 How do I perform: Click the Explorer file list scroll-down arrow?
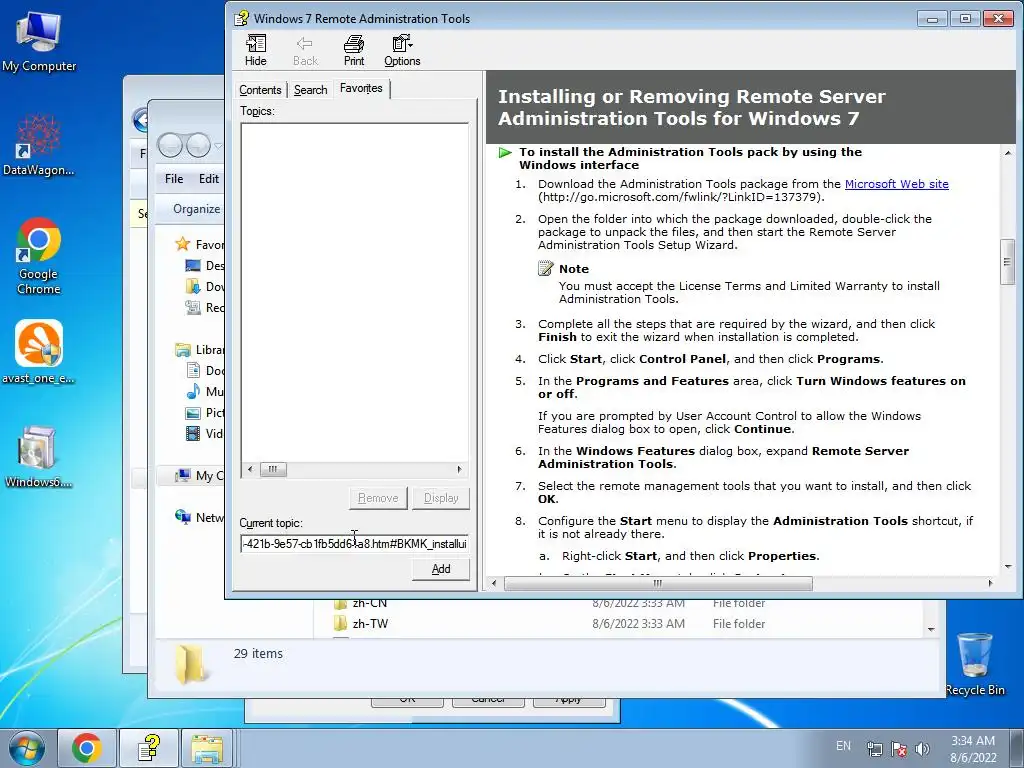(x=931, y=630)
